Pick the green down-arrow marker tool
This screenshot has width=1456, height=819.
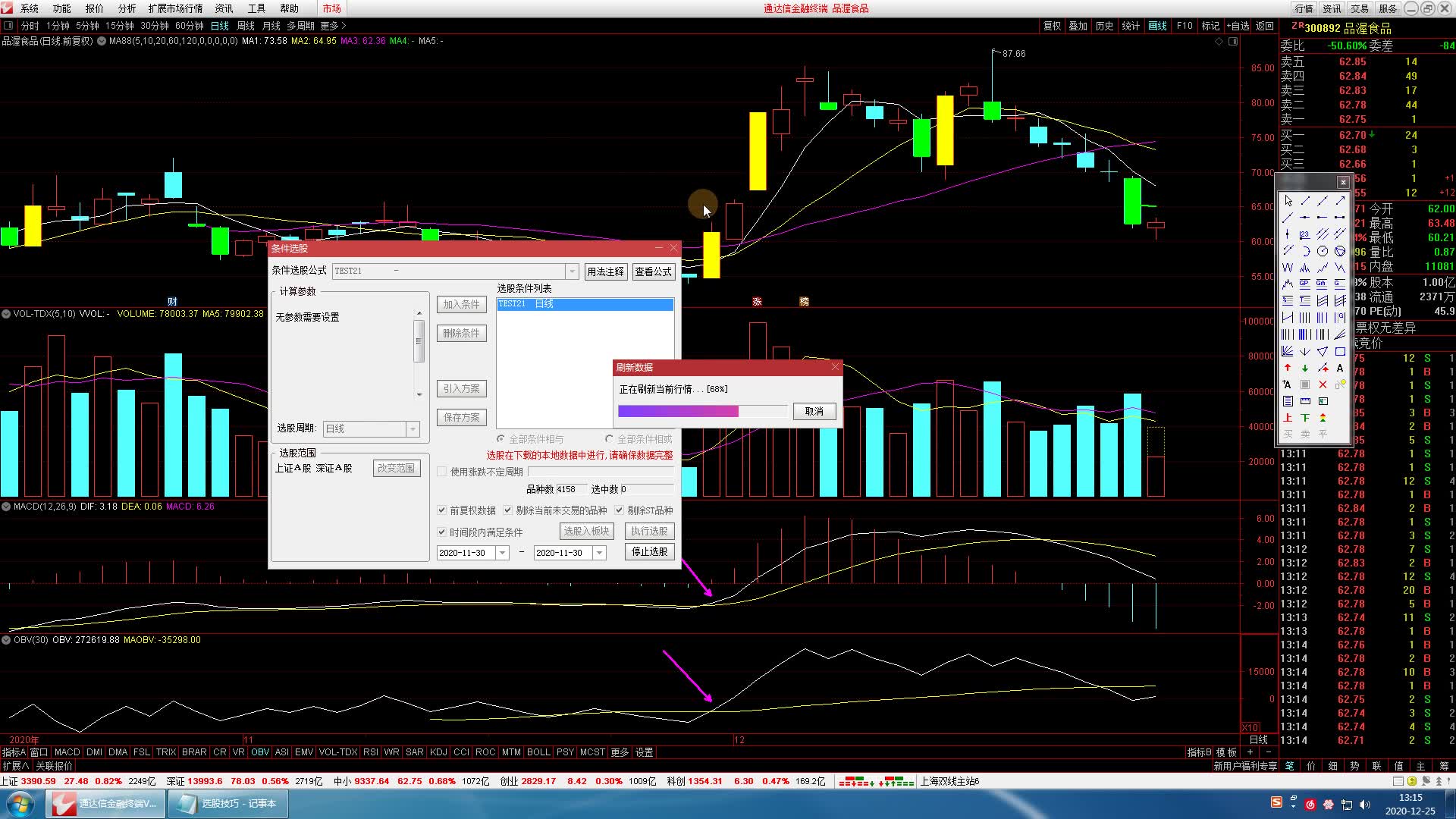(1305, 368)
